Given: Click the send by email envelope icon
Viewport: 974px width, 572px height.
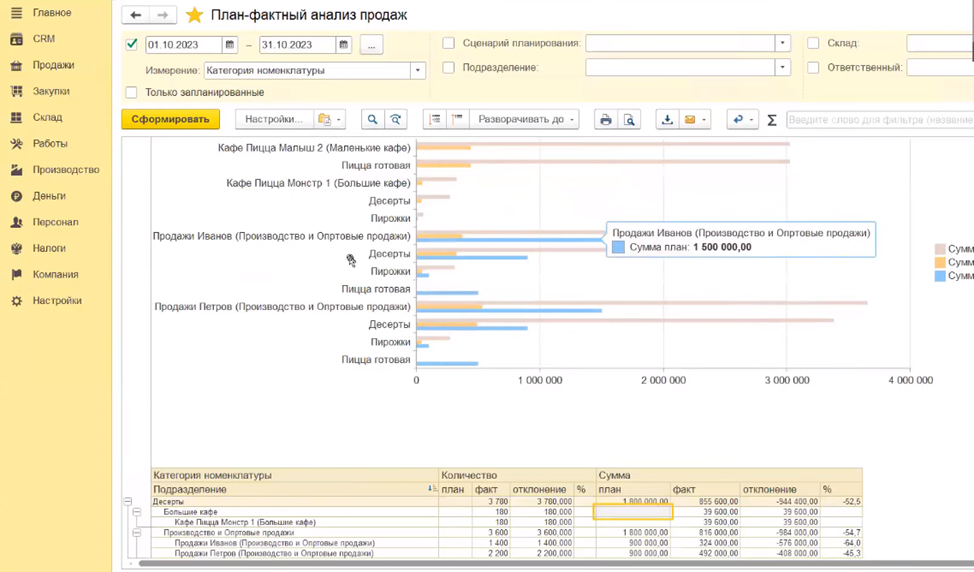Looking at the screenshot, I should point(689,120).
